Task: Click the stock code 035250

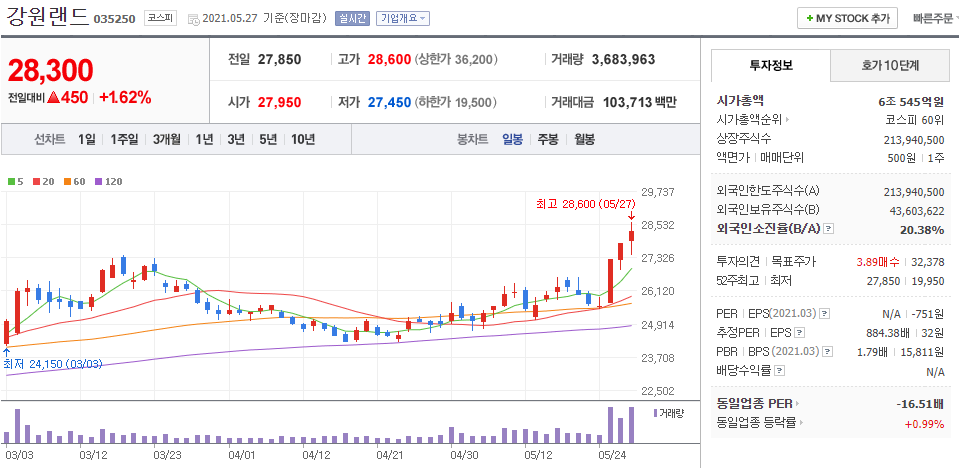Action: point(114,19)
